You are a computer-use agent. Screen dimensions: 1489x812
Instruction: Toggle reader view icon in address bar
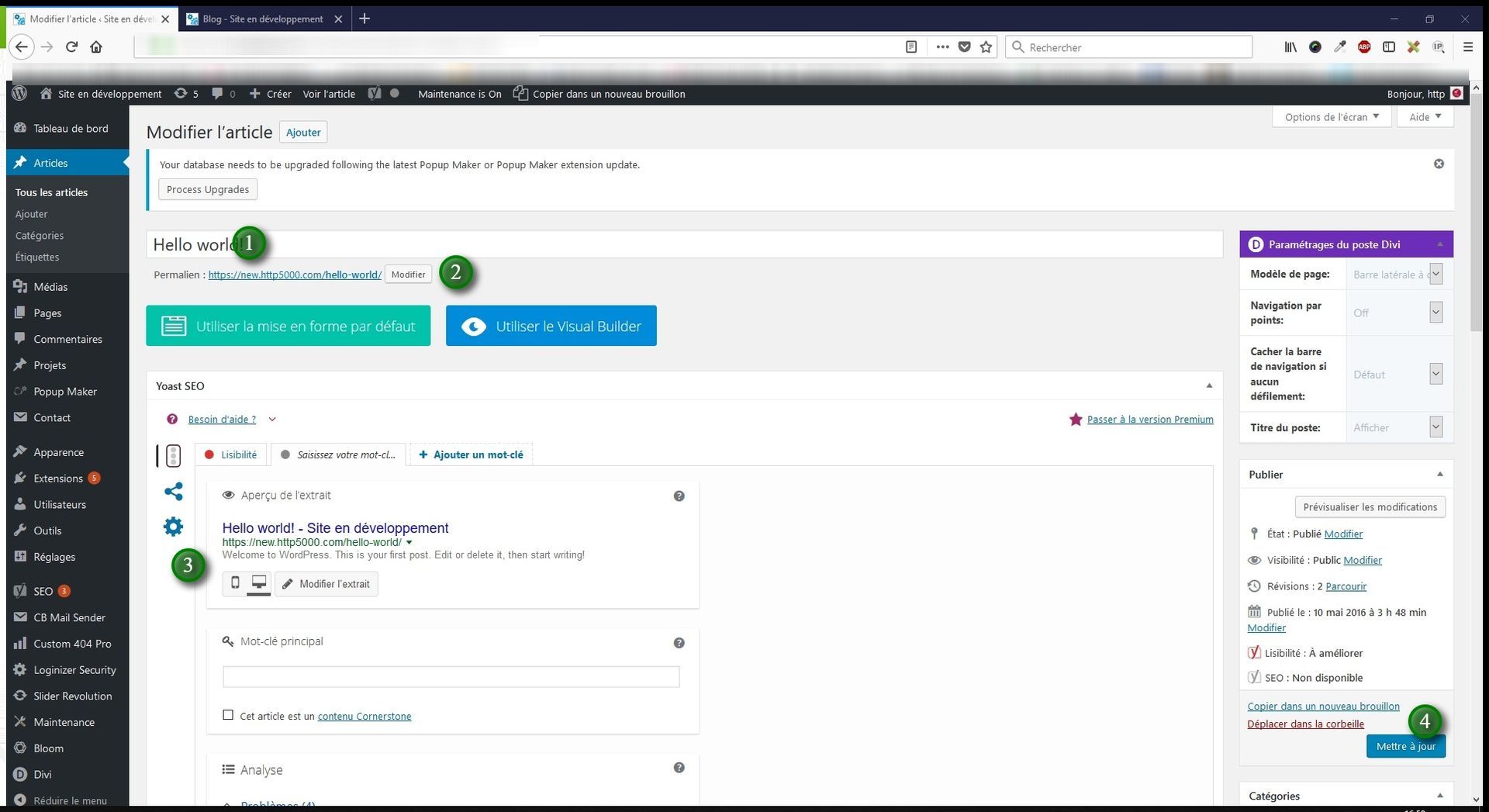[911, 47]
